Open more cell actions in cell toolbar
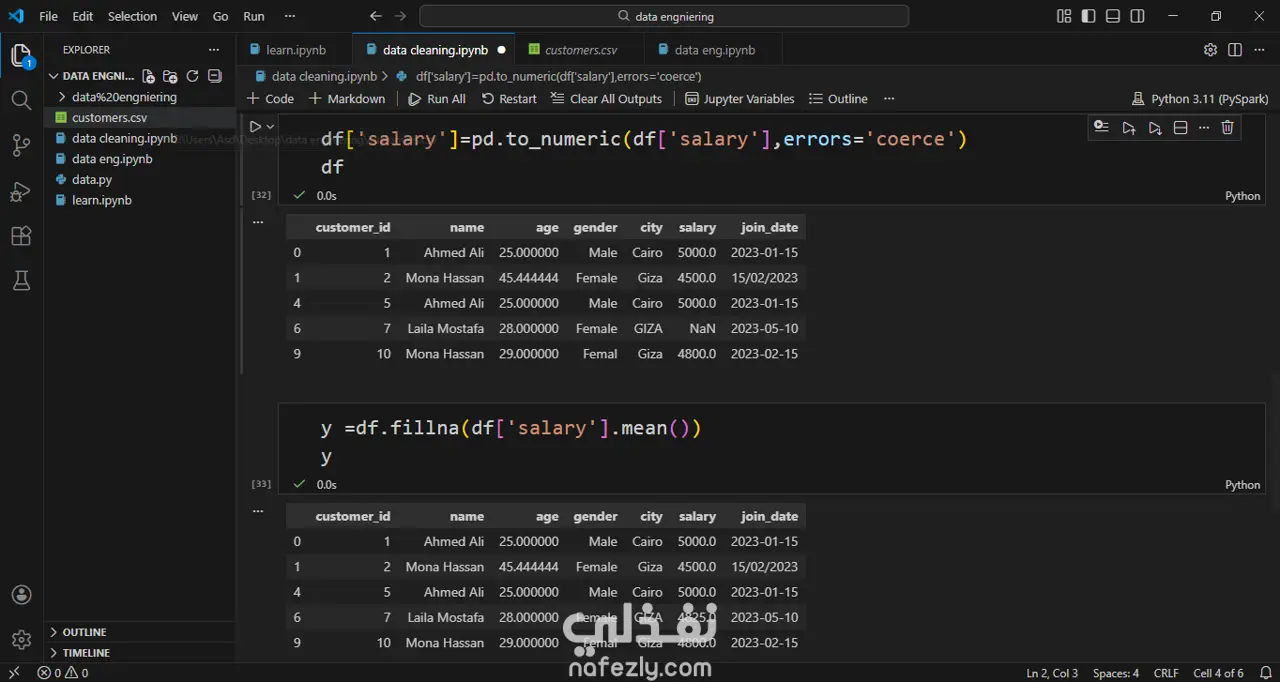This screenshot has height=682, width=1280. (1203, 127)
